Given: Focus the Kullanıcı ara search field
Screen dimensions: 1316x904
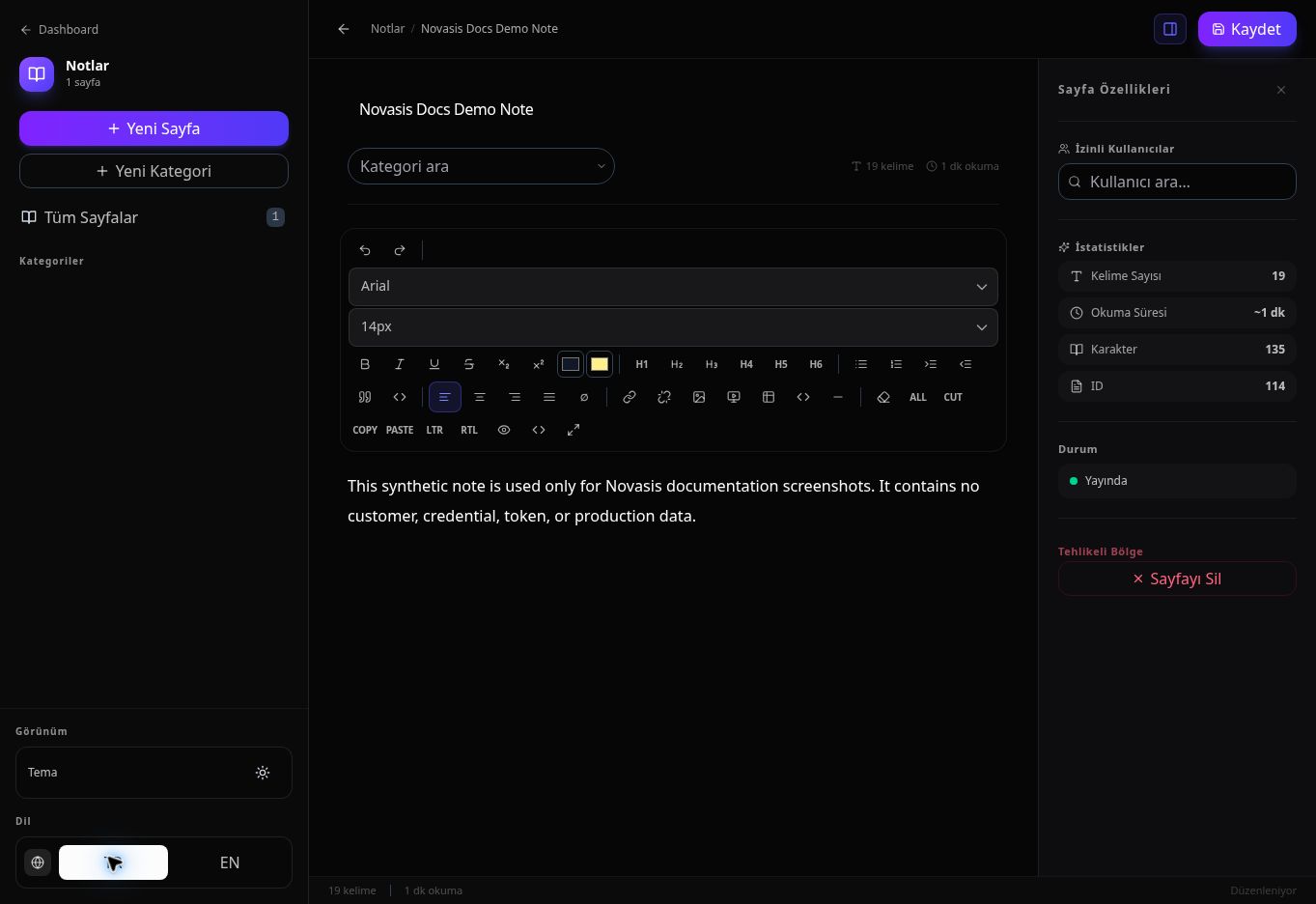Looking at the screenshot, I should pyautogui.click(x=1177, y=182).
